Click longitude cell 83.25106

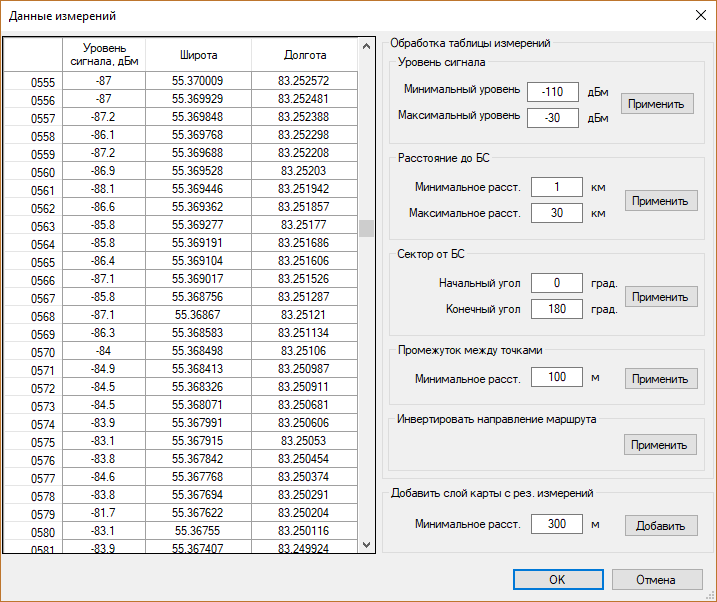[x=305, y=351]
